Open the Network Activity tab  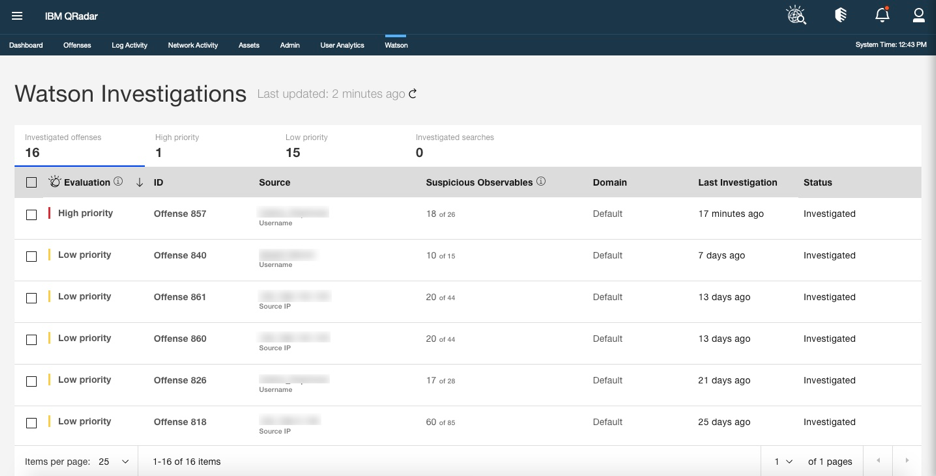point(193,45)
